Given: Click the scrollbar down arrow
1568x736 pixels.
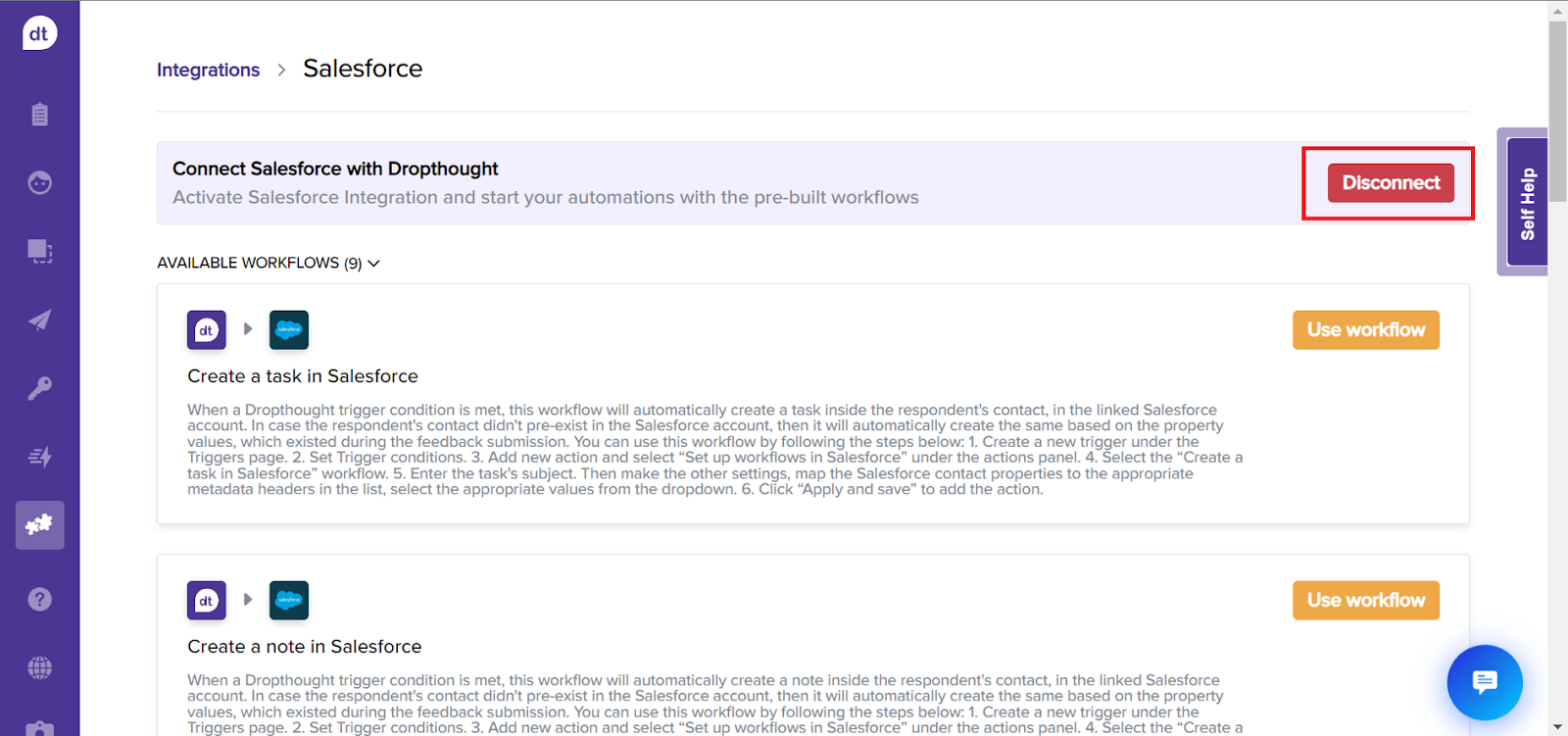Looking at the screenshot, I should (x=1557, y=727).
